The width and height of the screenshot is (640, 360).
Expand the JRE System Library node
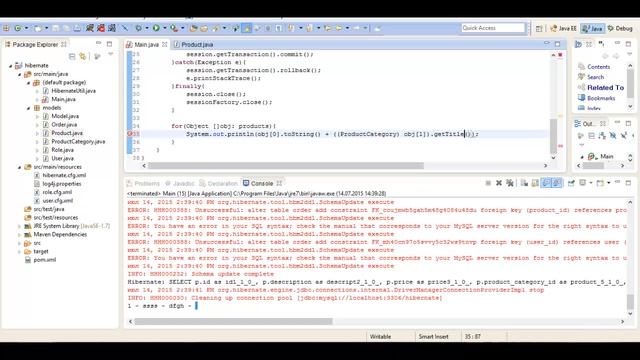(20, 226)
